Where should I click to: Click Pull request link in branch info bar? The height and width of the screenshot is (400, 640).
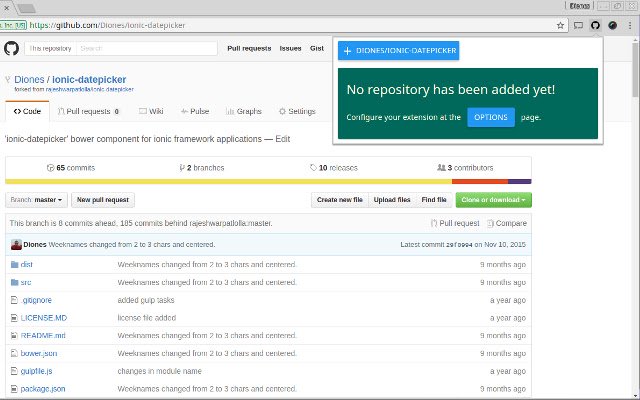click(455, 223)
